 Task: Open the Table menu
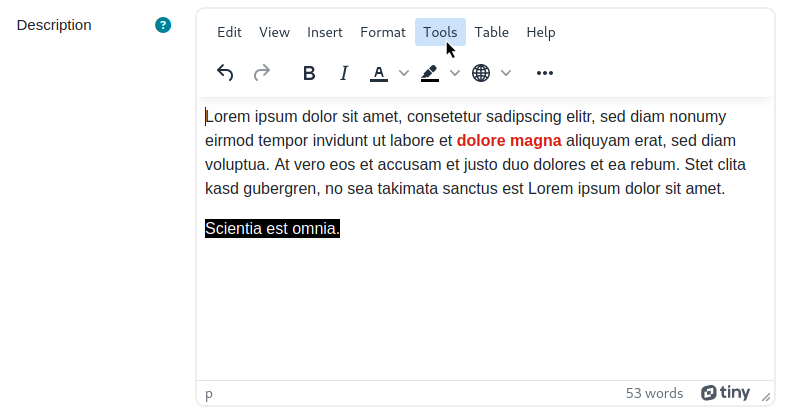[x=491, y=32]
